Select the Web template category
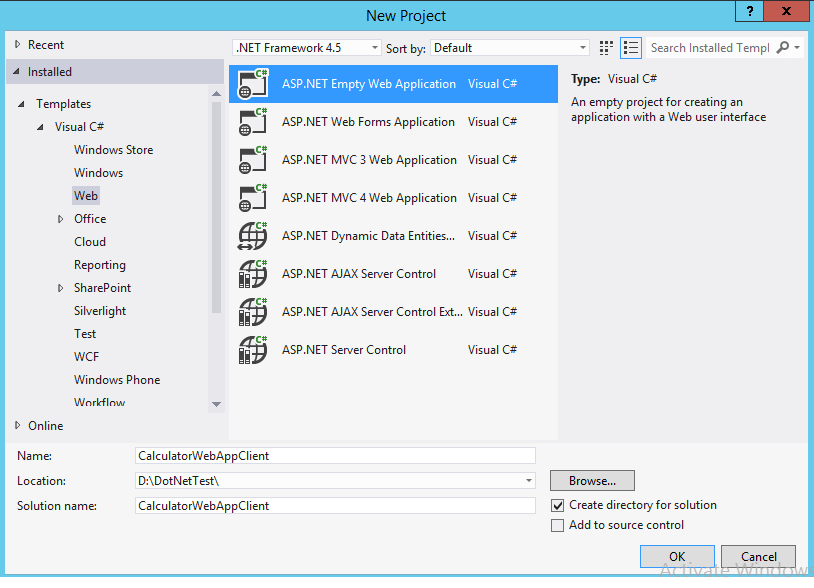Viewport: 814px width, 588px height. point(86,196)
